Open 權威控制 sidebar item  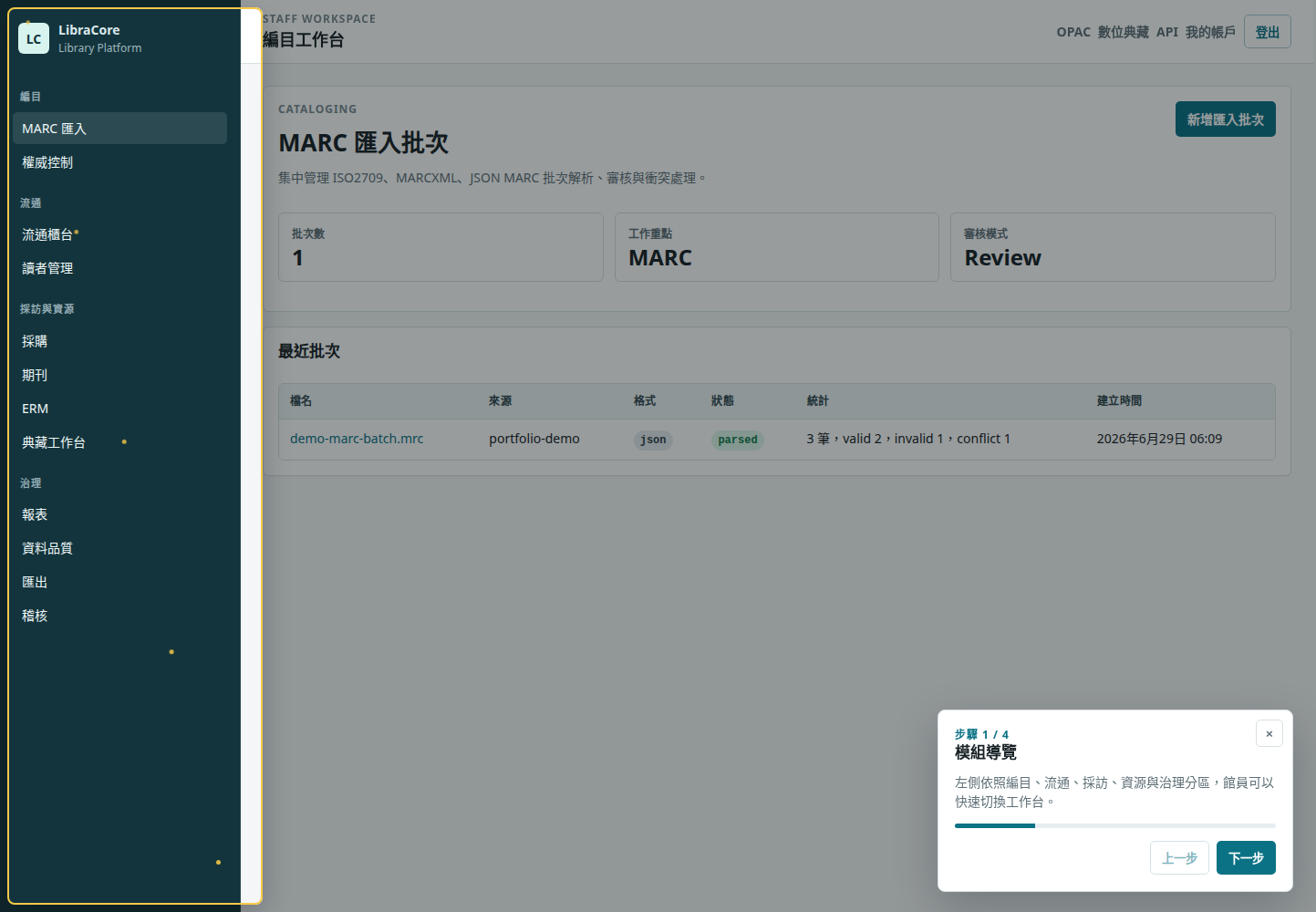pyautogui.click(x=119, y=162)
